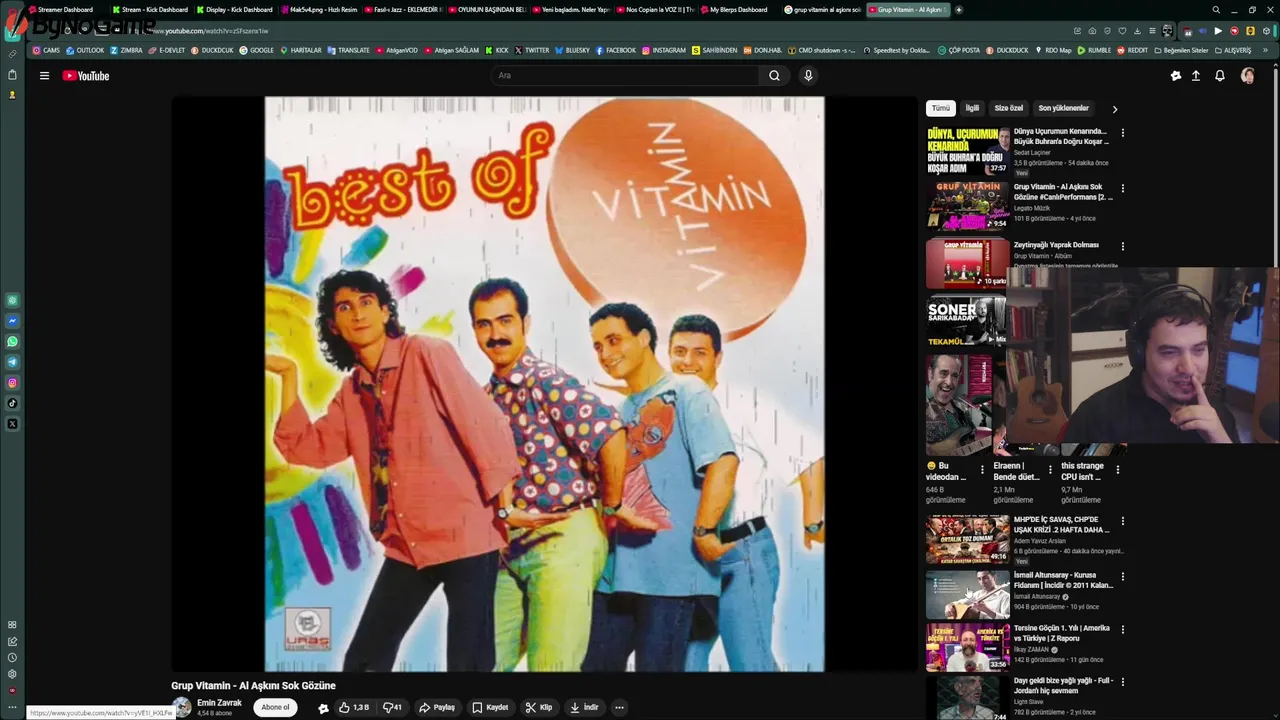Dislike the video showing 41
The width and height of the screenshot is (1280, 720).
(x=393, y=707)
